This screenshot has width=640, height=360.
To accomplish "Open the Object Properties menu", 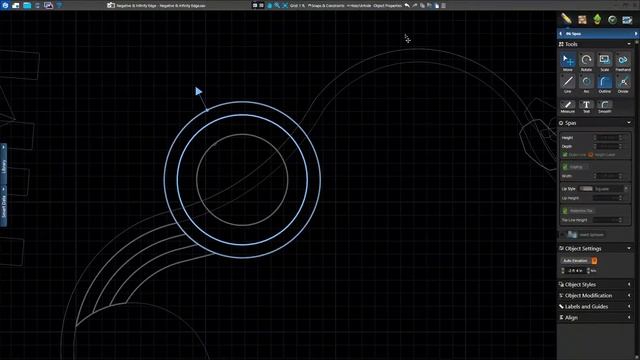I will click(x=388, y=6).
